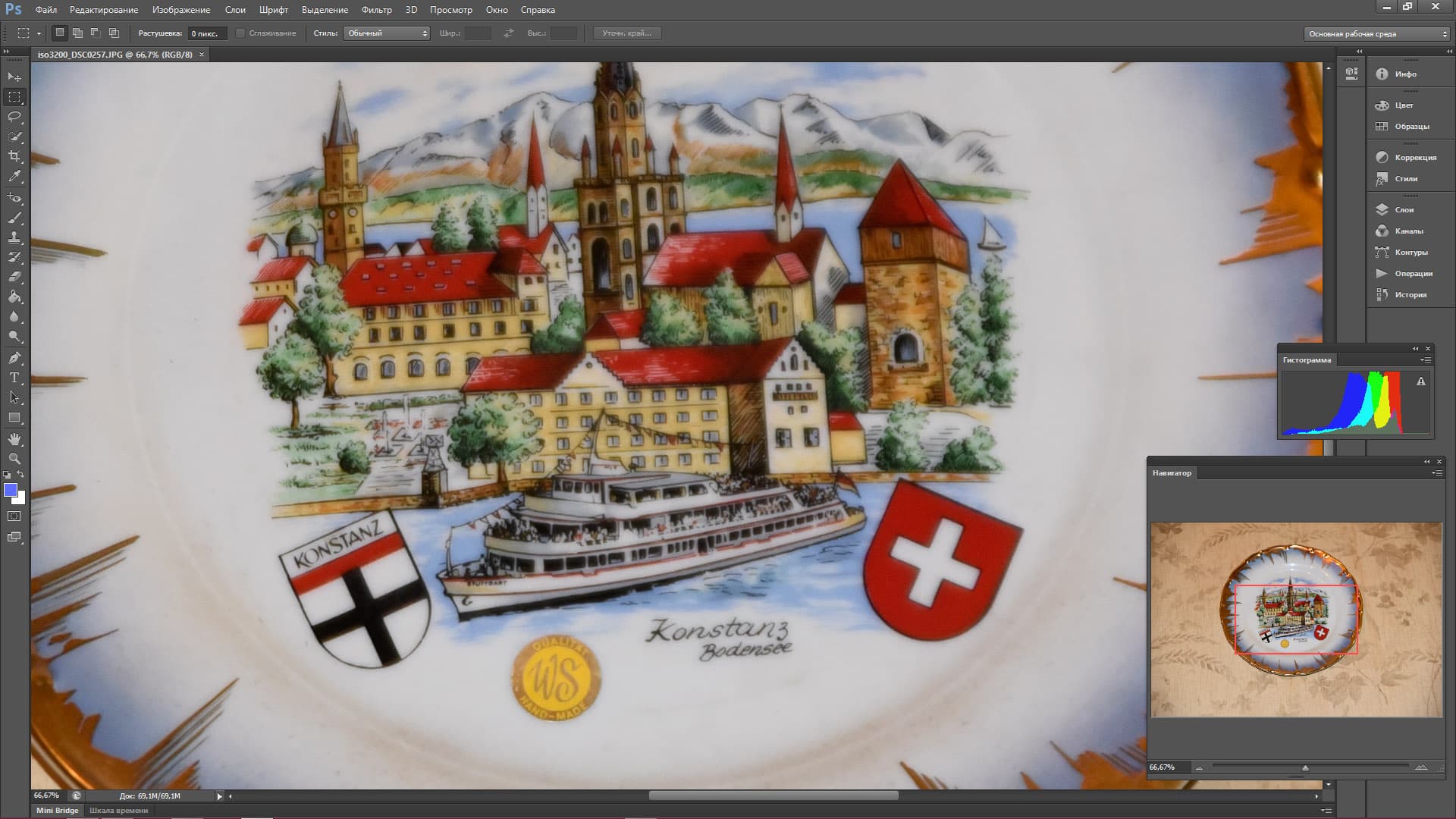Enable the Сглаживание checkbox
Image resolution: width=1456 pixels, height=819 pixels.
coord(240,33)
